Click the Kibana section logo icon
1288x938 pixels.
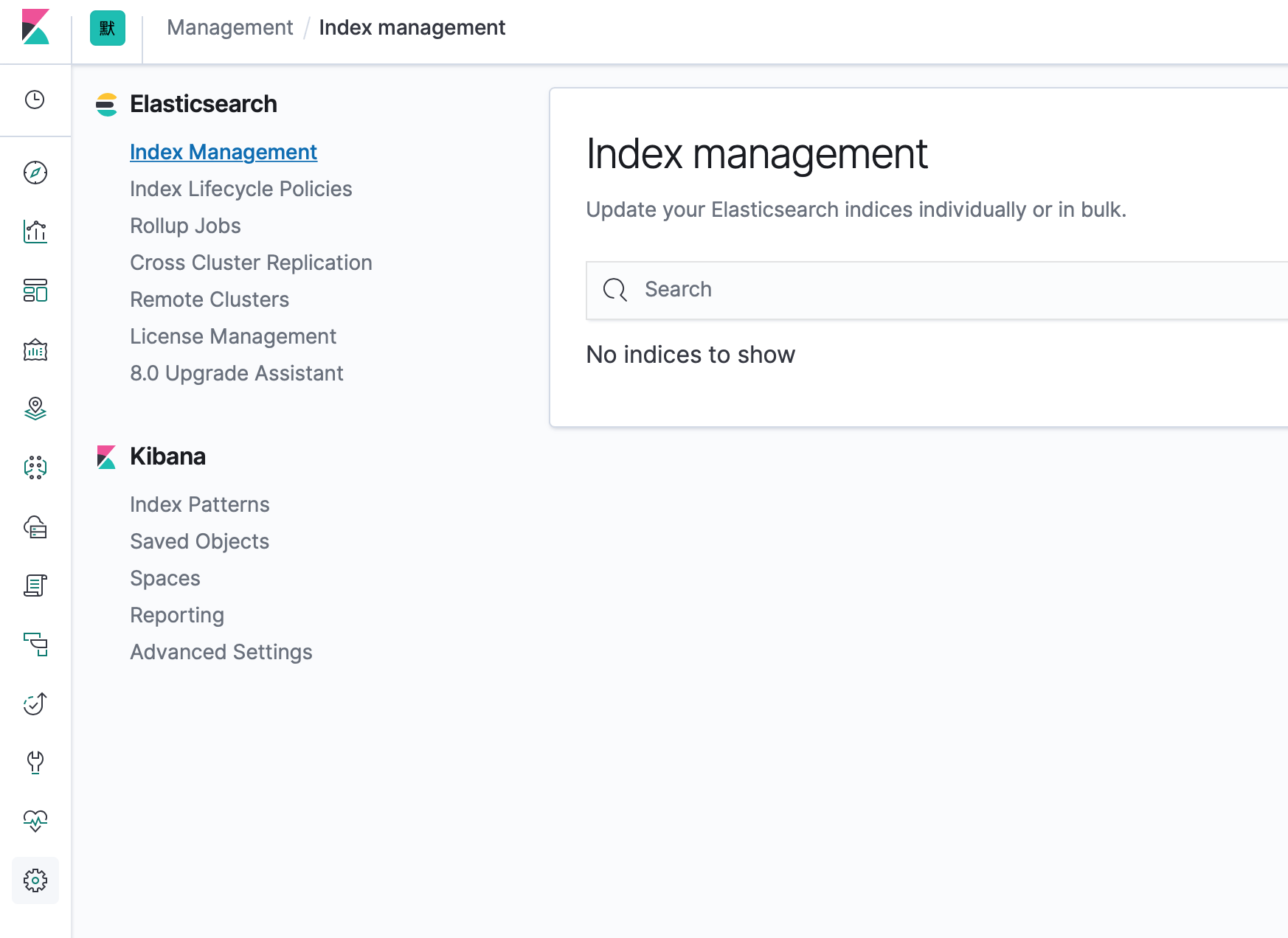[107, 457]
